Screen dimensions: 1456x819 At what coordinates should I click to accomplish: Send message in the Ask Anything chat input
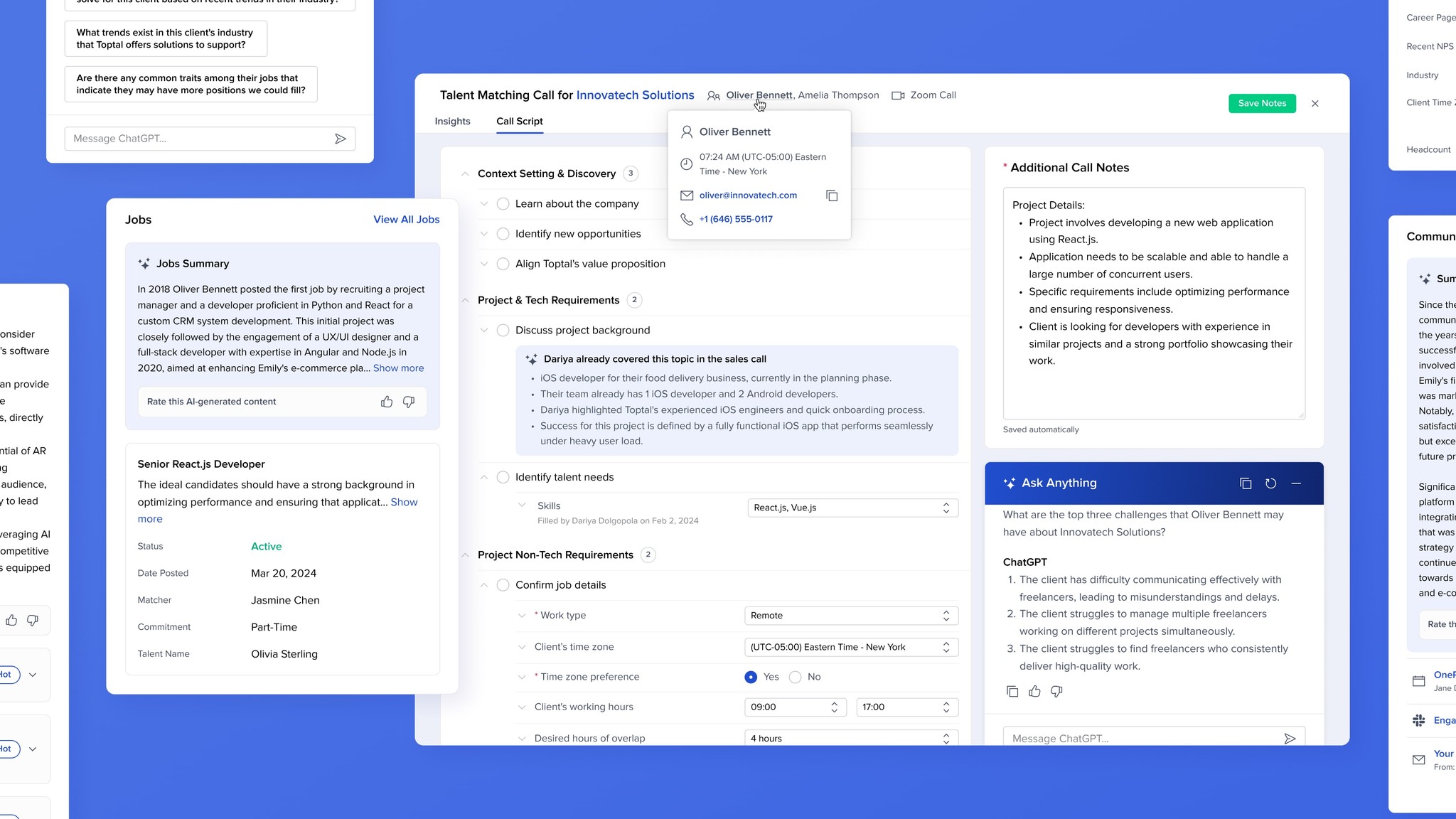[1290, 739]
